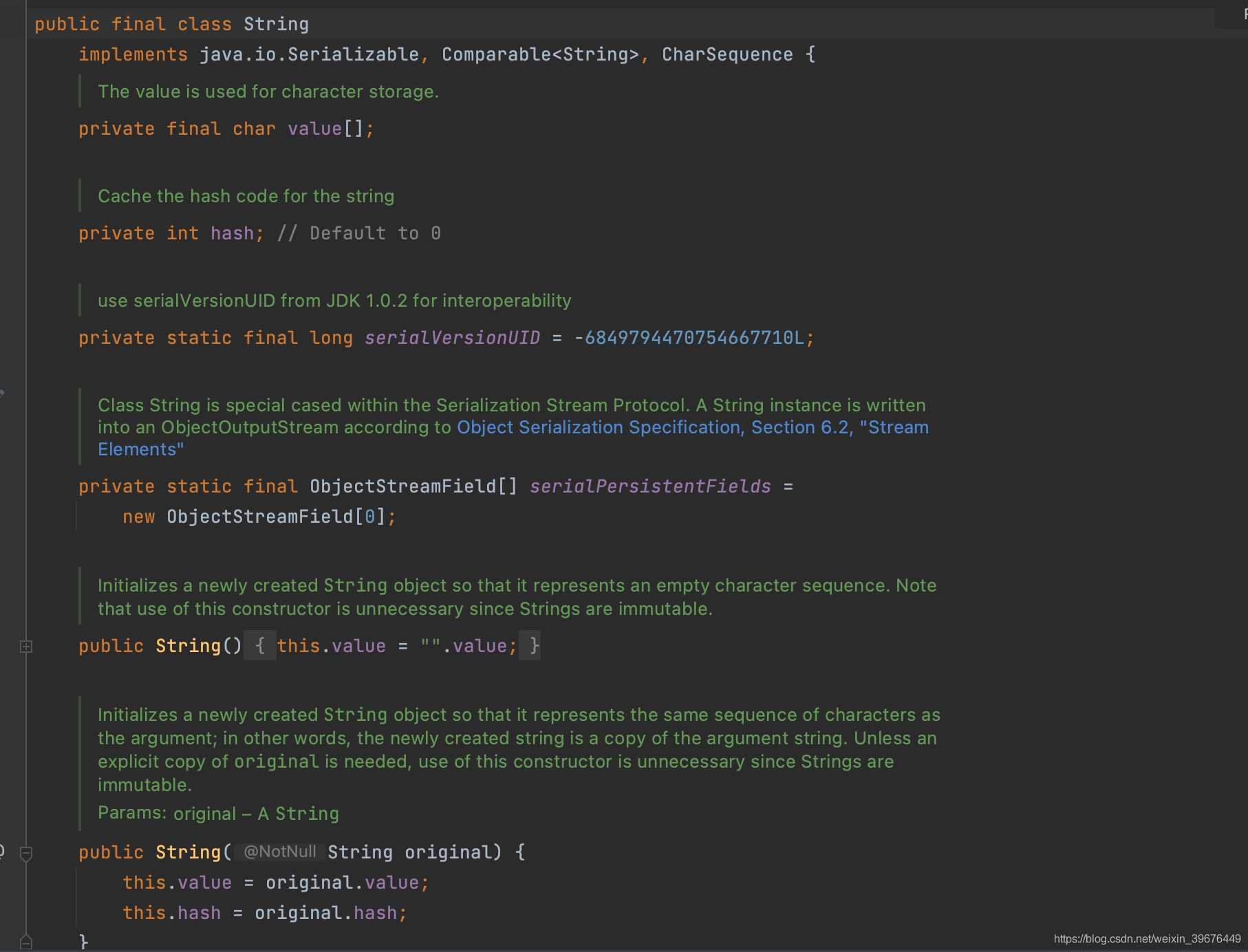The height and width of the screenshot is (952, 1248).
Task: Collapse the String(String original) constructor with the fold icon
Action: point(26,854)
